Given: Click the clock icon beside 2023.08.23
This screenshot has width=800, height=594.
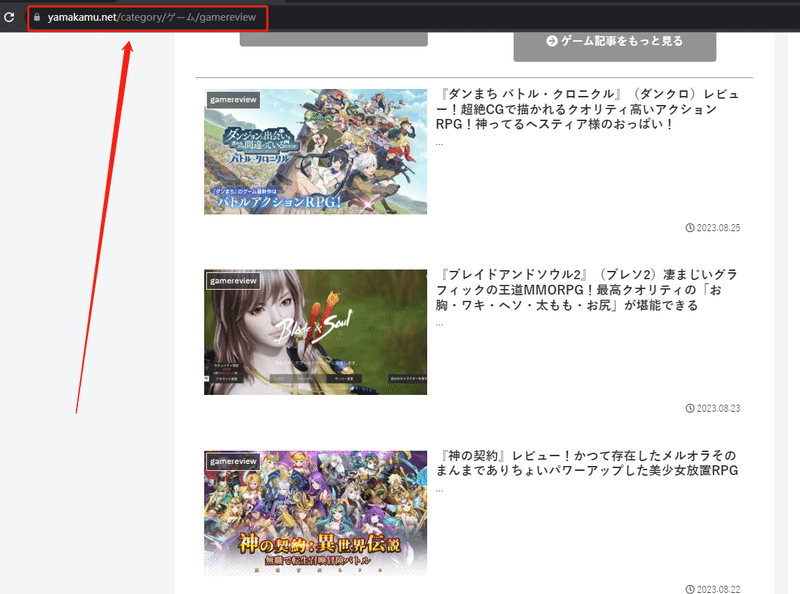Looking at the screenshot, I should tap(690, 409).
